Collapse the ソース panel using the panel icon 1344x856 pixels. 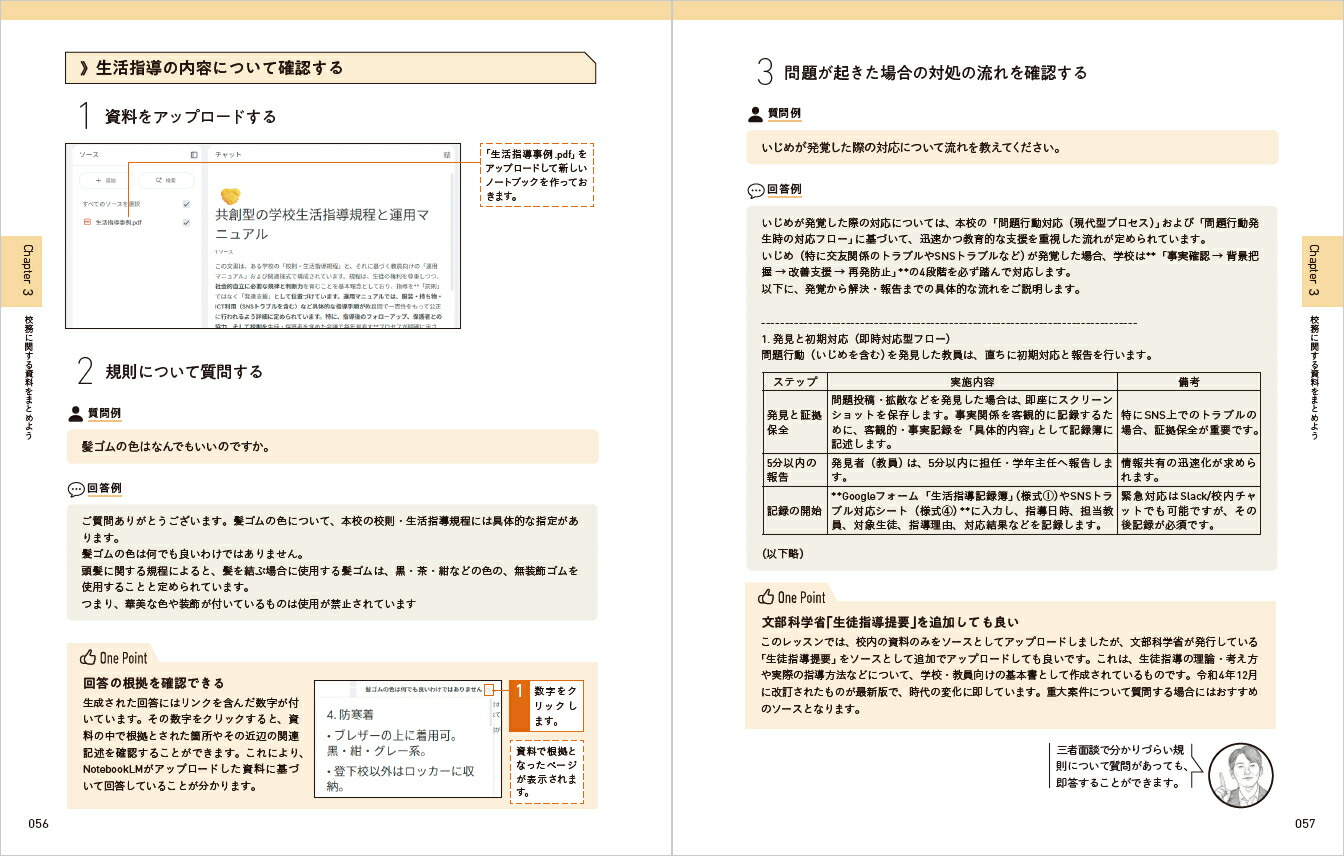pos(194,155)
